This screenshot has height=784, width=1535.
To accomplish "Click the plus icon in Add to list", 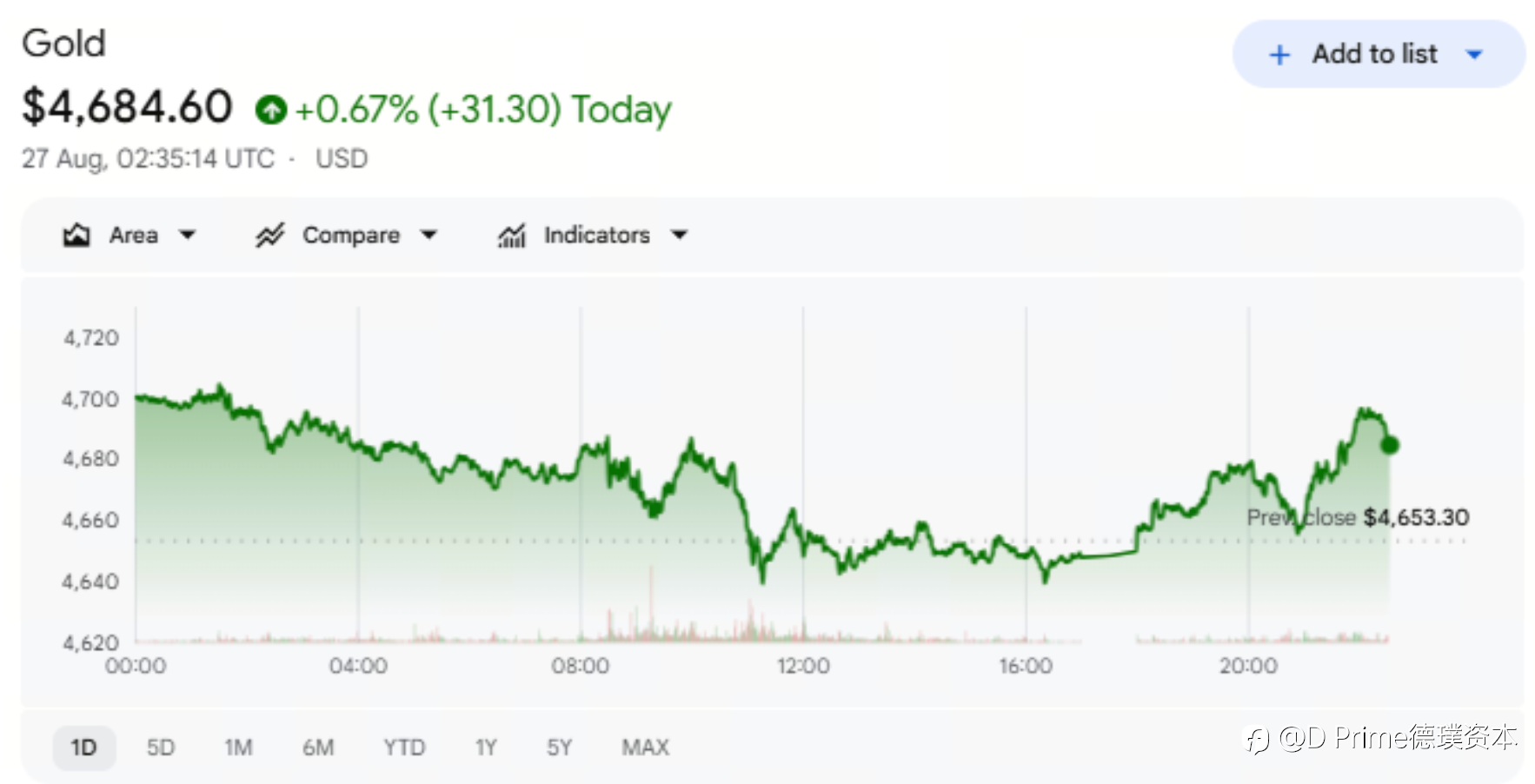I will pyautogui.click(x=1279, y=55).
